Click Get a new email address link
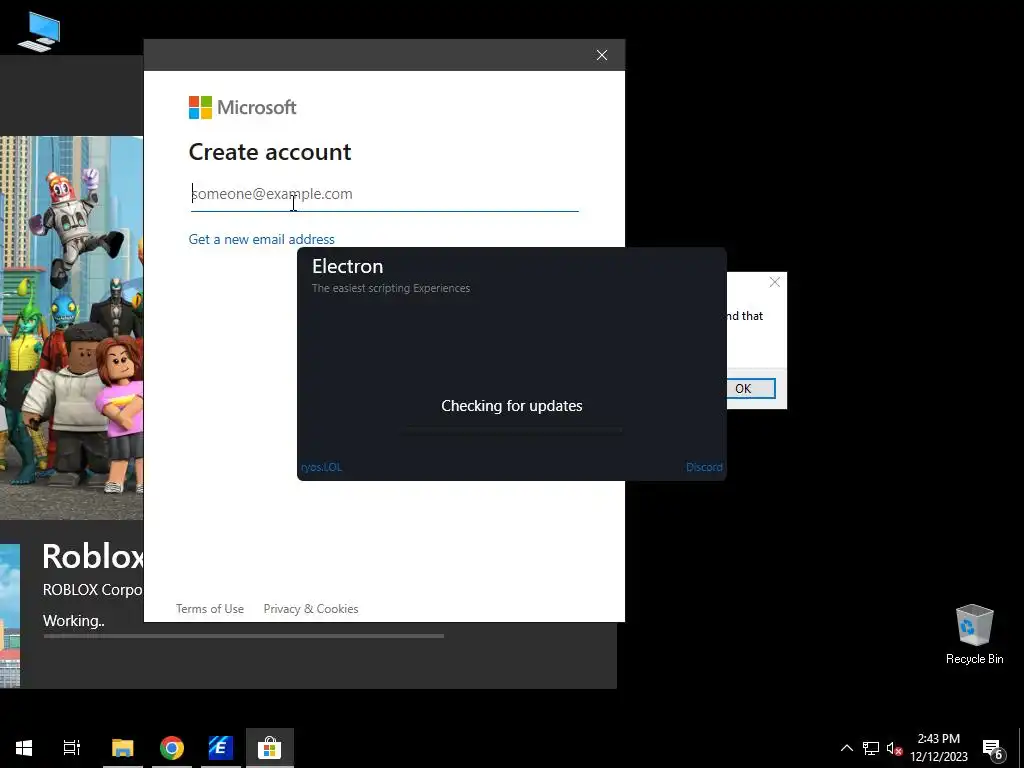Image resolution: width=1024 pixels, height=768 pixels. point(261,239)
